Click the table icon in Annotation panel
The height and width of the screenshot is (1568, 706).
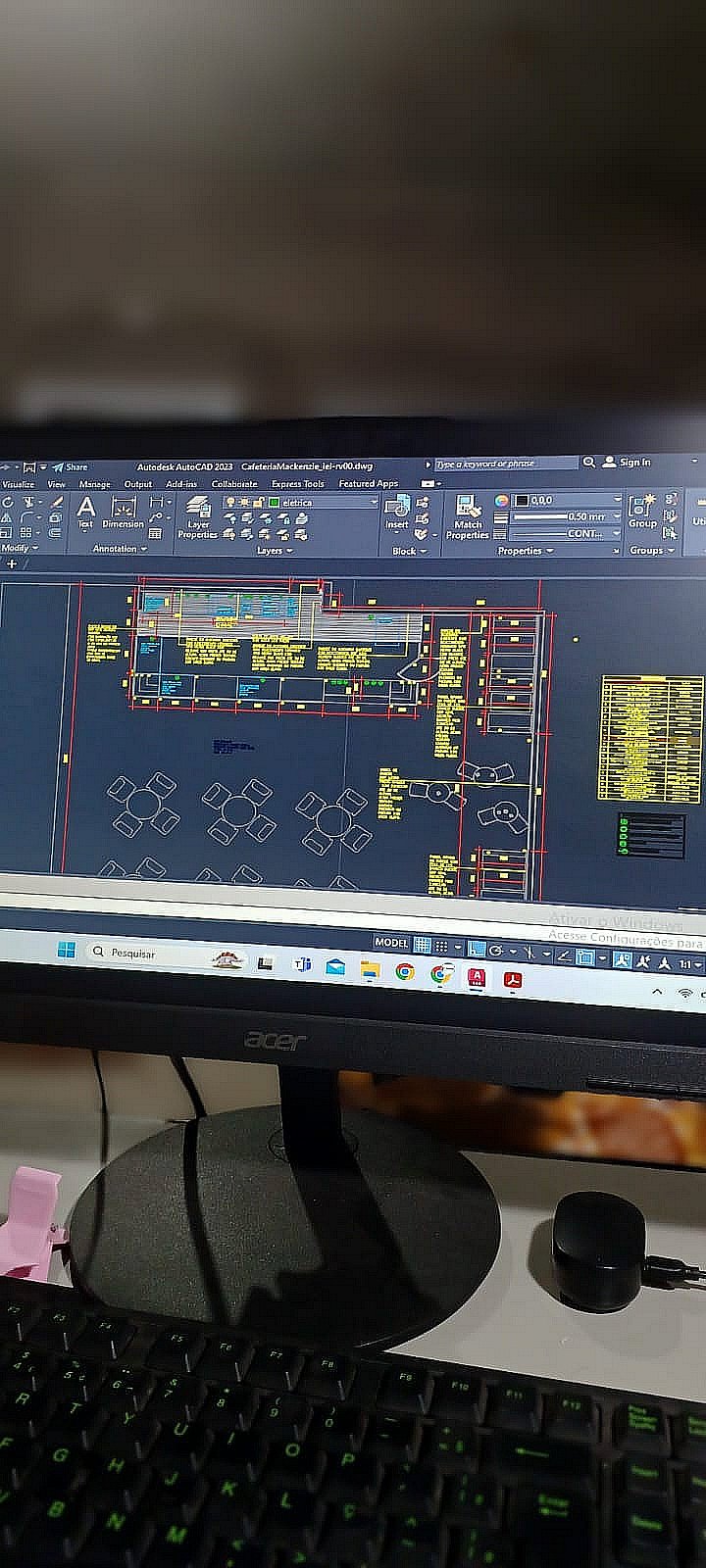[155, 533]
